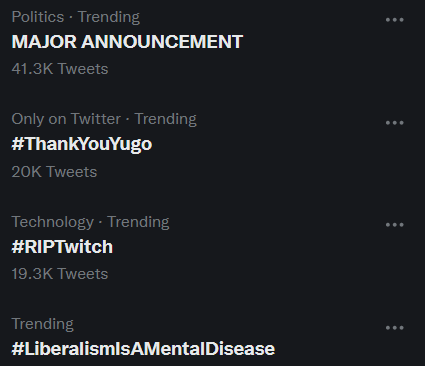
Task: Open more options for MAJOR ANNOUNCEMENT trend
Action: (395, 20)
